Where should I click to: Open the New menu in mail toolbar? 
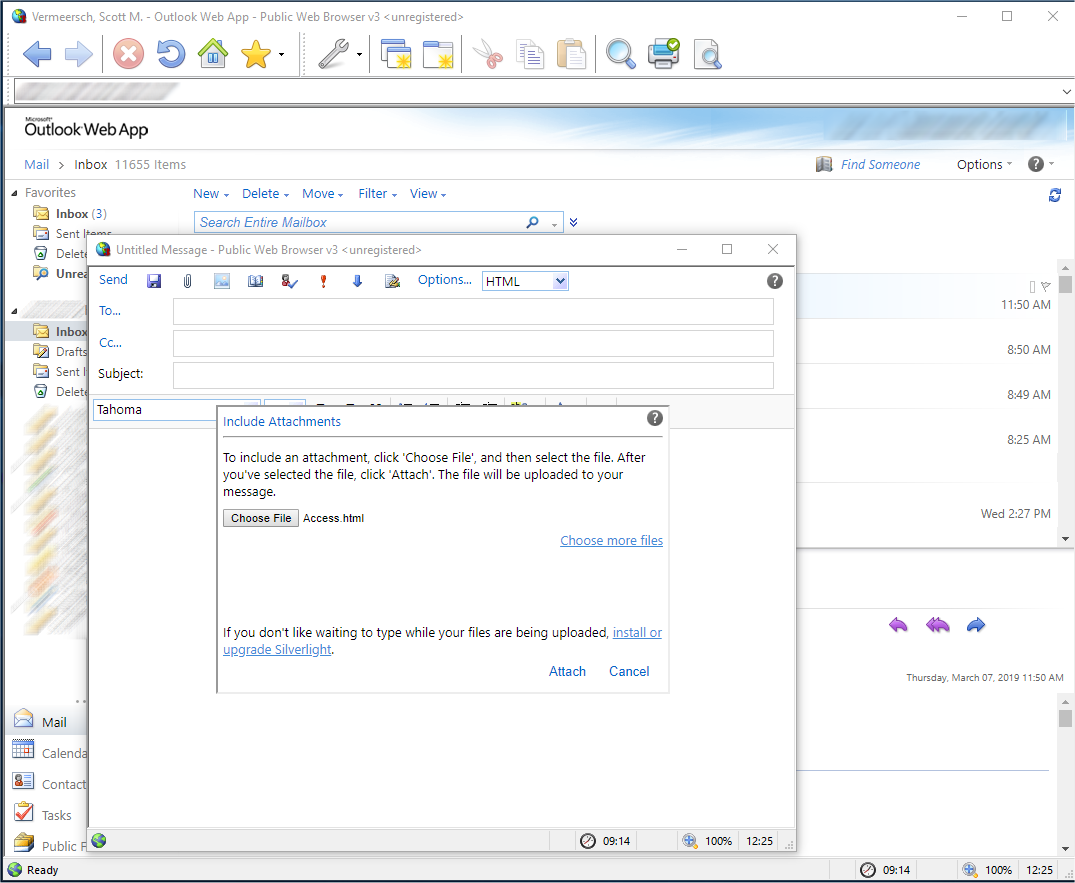tap(210, 194)
